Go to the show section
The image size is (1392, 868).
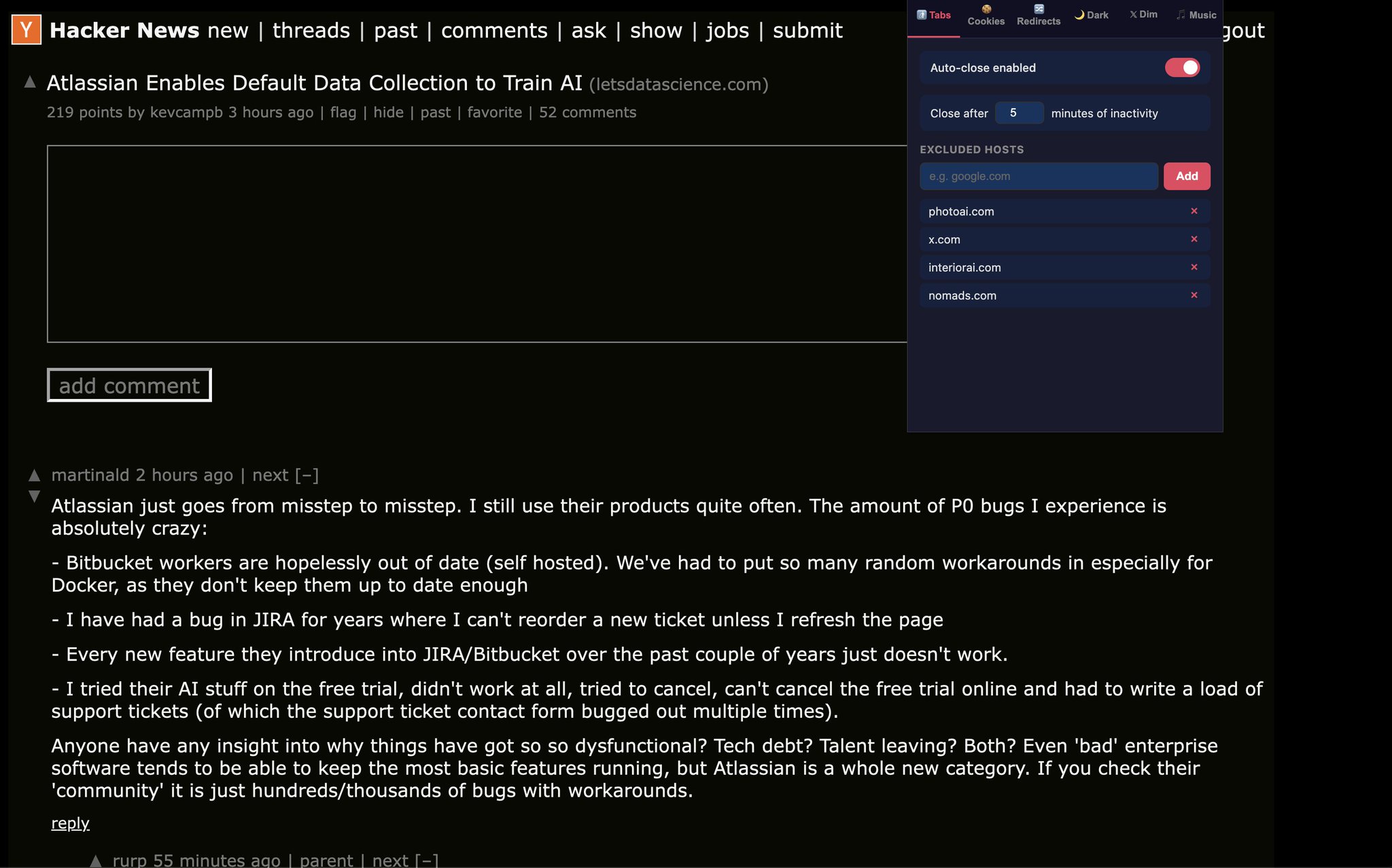point(656,31)
